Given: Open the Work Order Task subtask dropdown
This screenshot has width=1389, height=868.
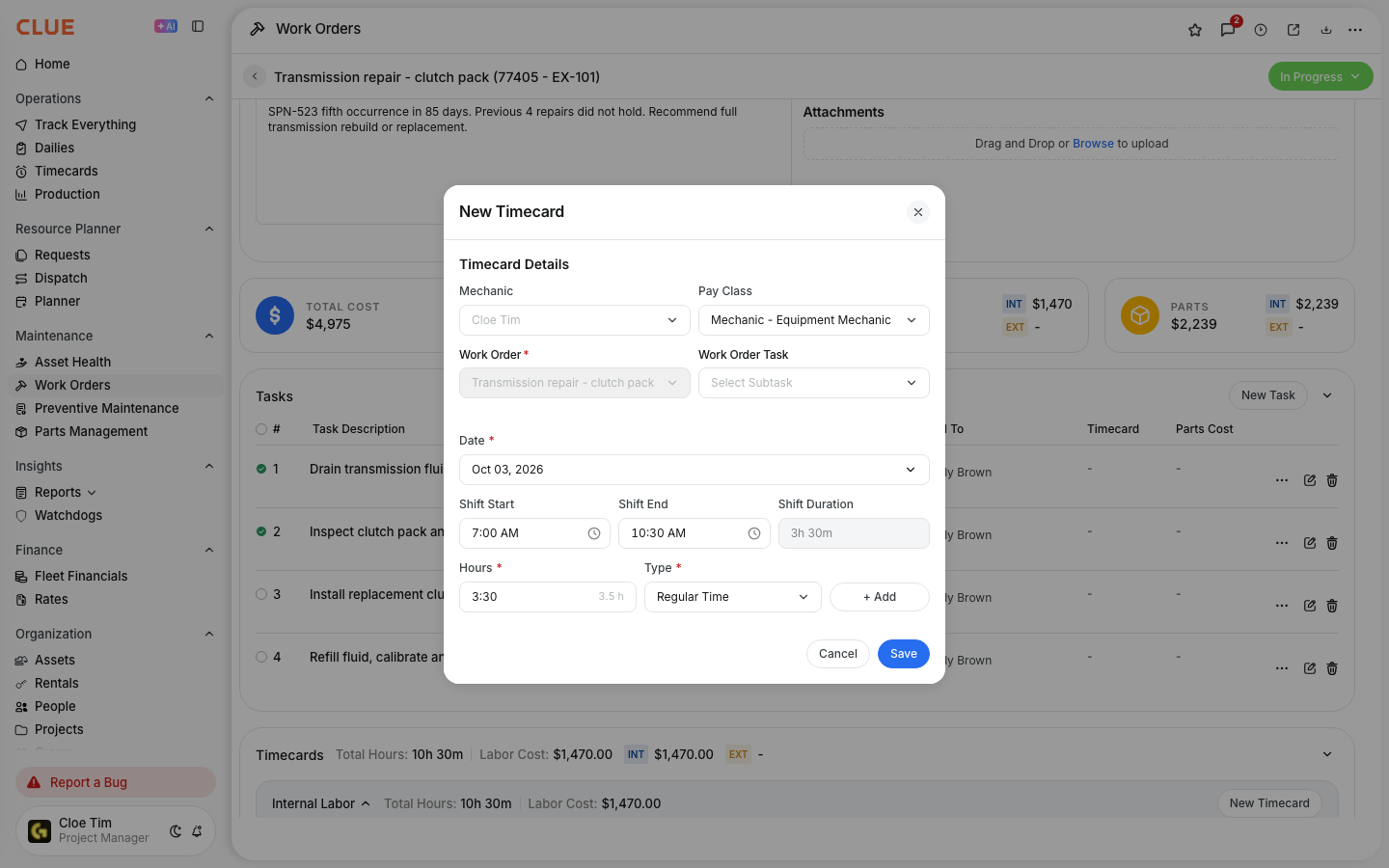Looking at the screenshot, I should (x=814, y=383).
